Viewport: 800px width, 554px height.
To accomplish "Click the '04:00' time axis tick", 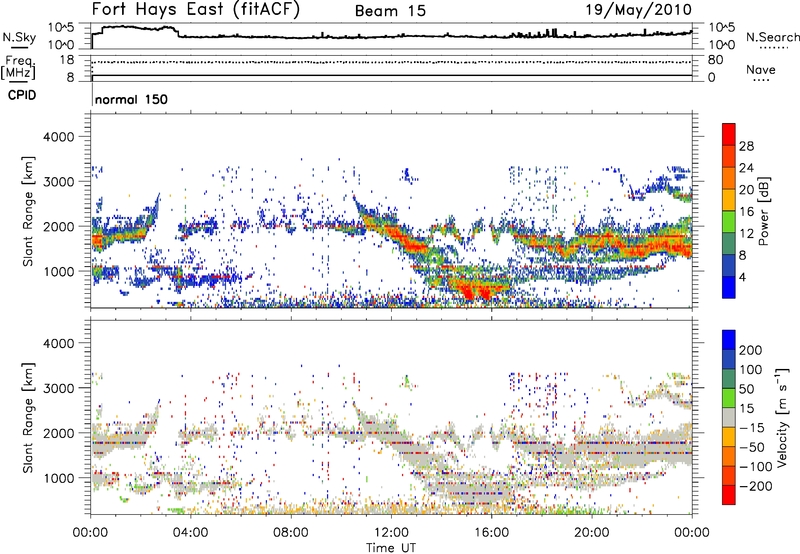I will click(x=190, y=533).
